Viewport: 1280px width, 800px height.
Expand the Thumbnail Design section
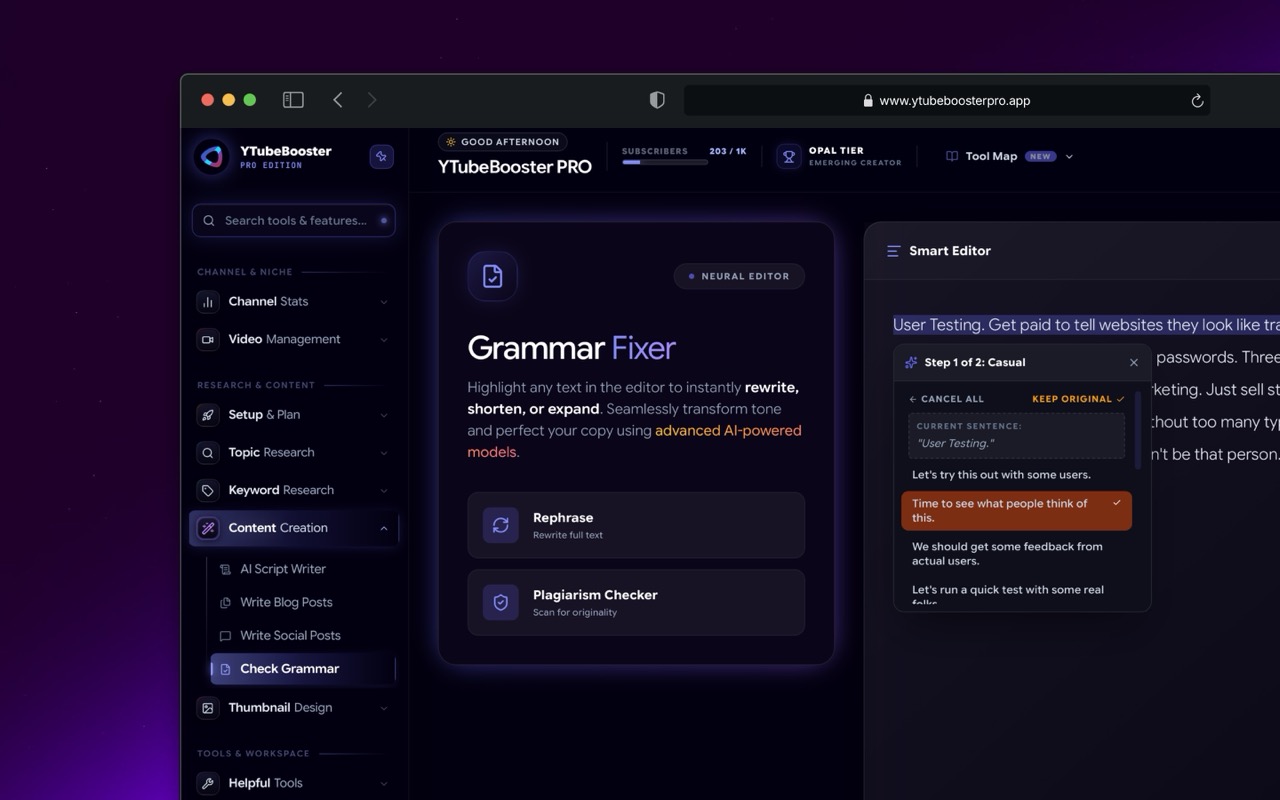pos(384,708)
